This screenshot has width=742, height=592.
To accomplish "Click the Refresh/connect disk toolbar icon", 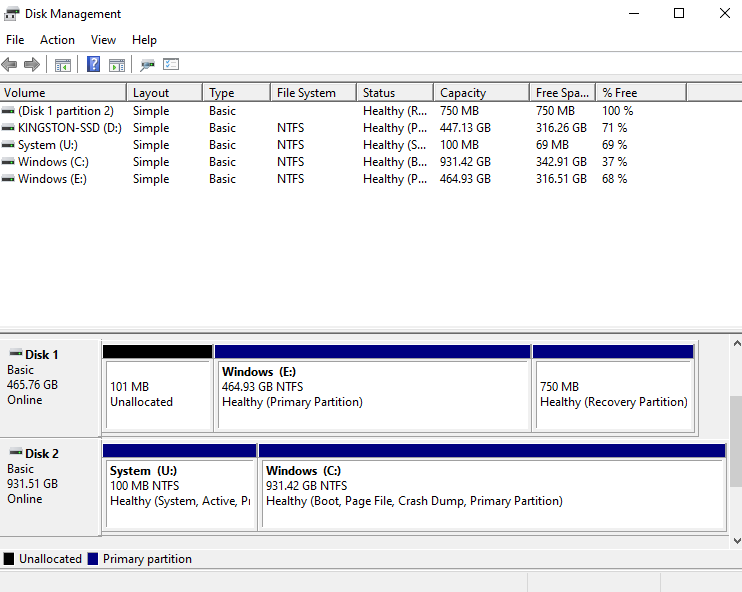I will click(147, 65).
